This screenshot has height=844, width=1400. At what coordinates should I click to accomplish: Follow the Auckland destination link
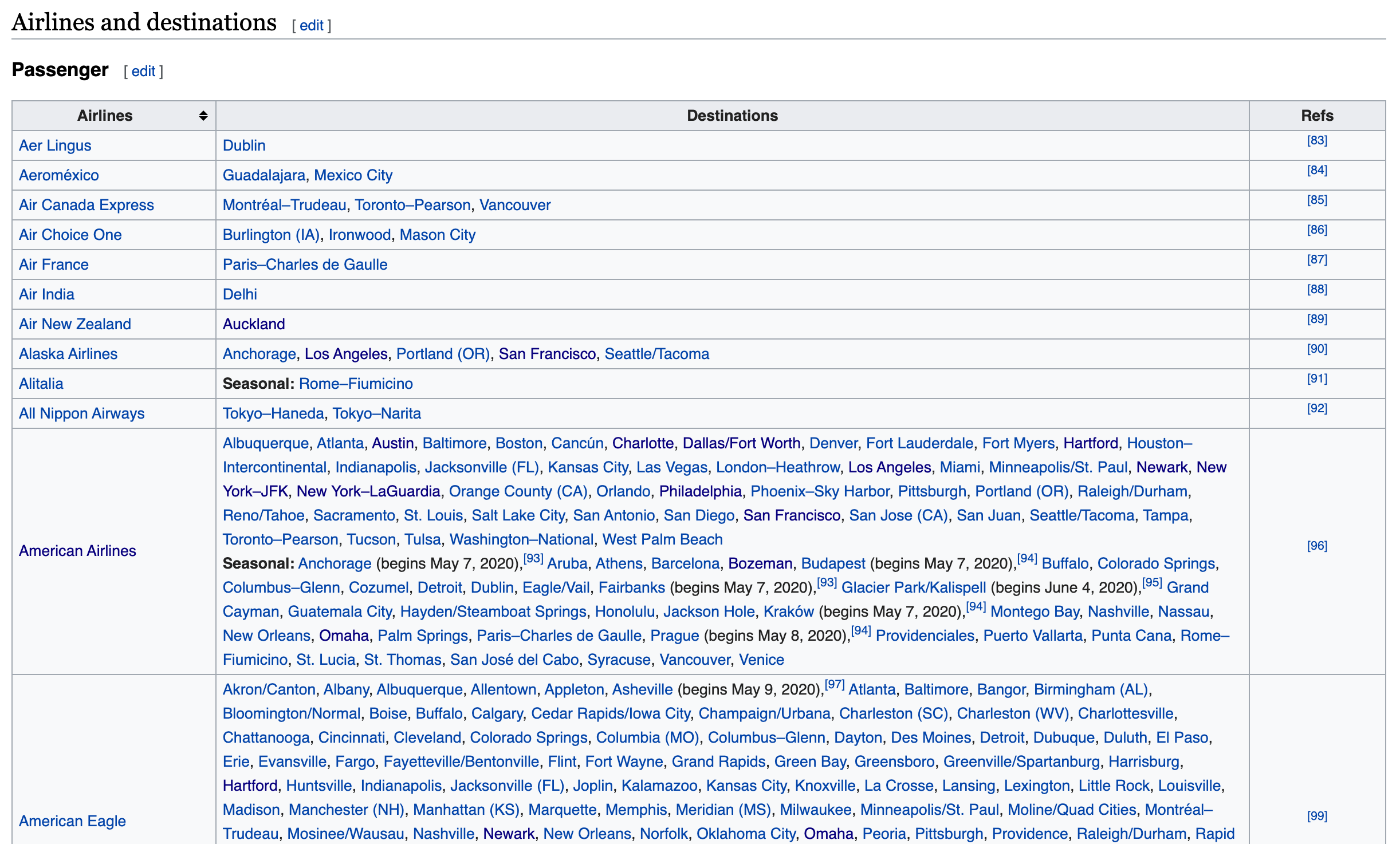tap(254, 324)
